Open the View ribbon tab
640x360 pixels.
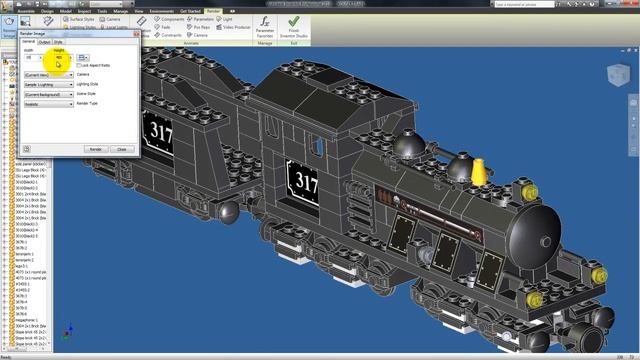tap(139, 11)
